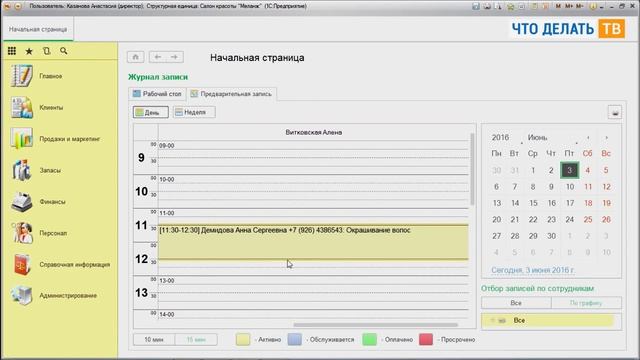Image resolution: width=640 pixels, height=360 pixels.
Task: Click the schedule vertical scrollbar
Action: coord(473,169)
